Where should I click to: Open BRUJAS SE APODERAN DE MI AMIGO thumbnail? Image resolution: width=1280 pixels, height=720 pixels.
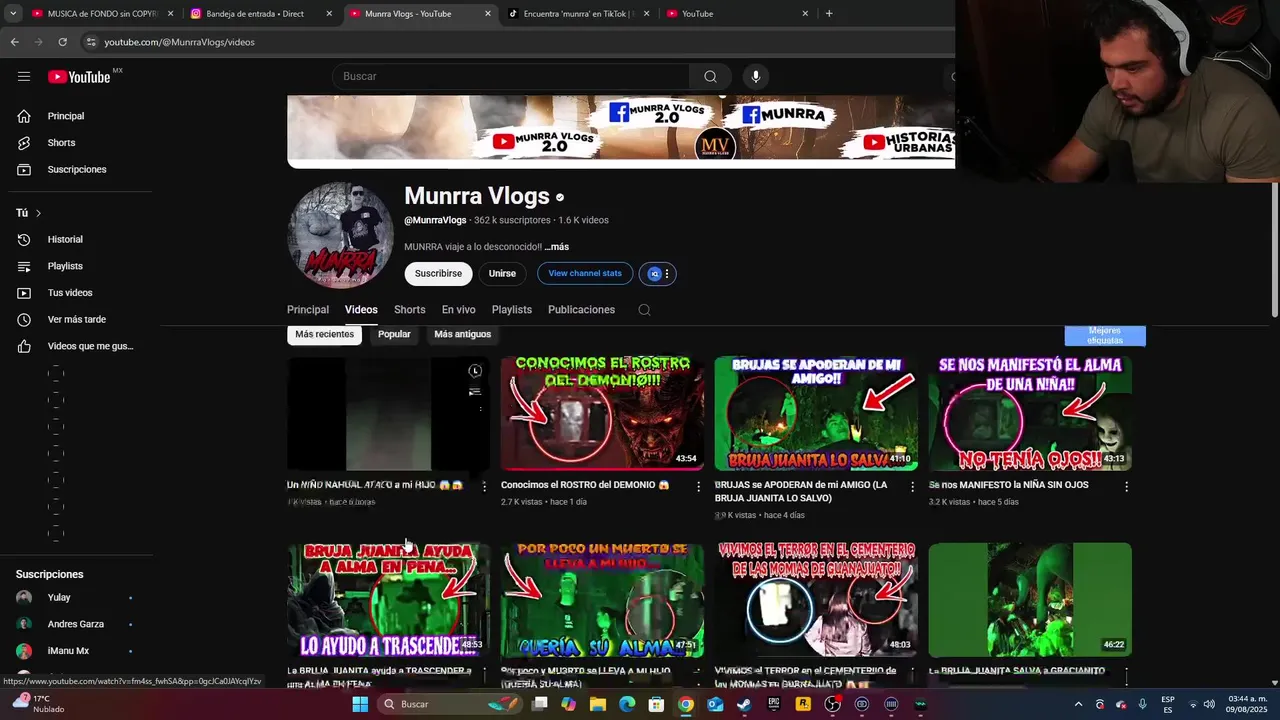pos(816,413)
